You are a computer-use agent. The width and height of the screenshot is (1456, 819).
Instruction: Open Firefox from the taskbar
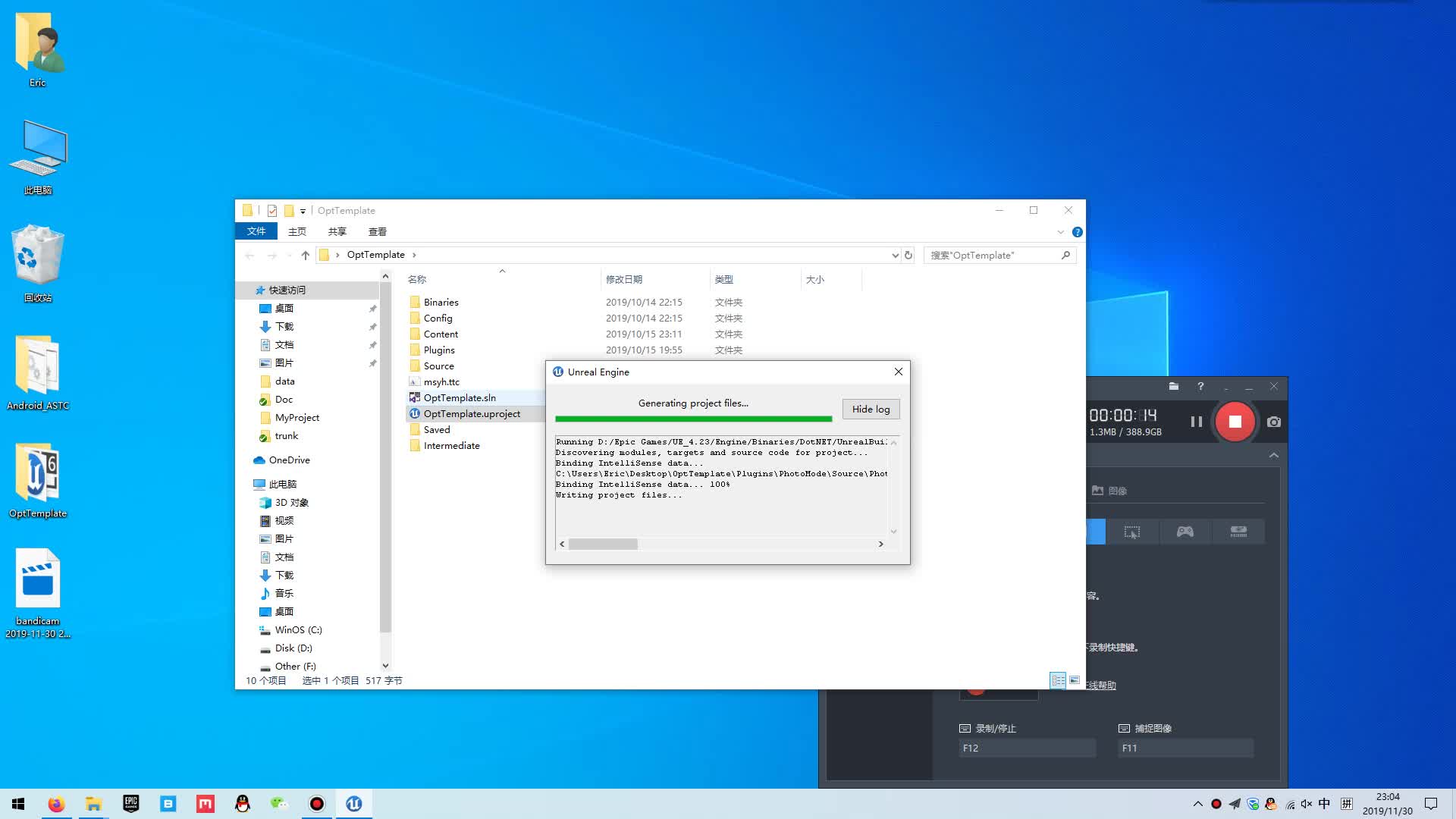tap(56, 804)
